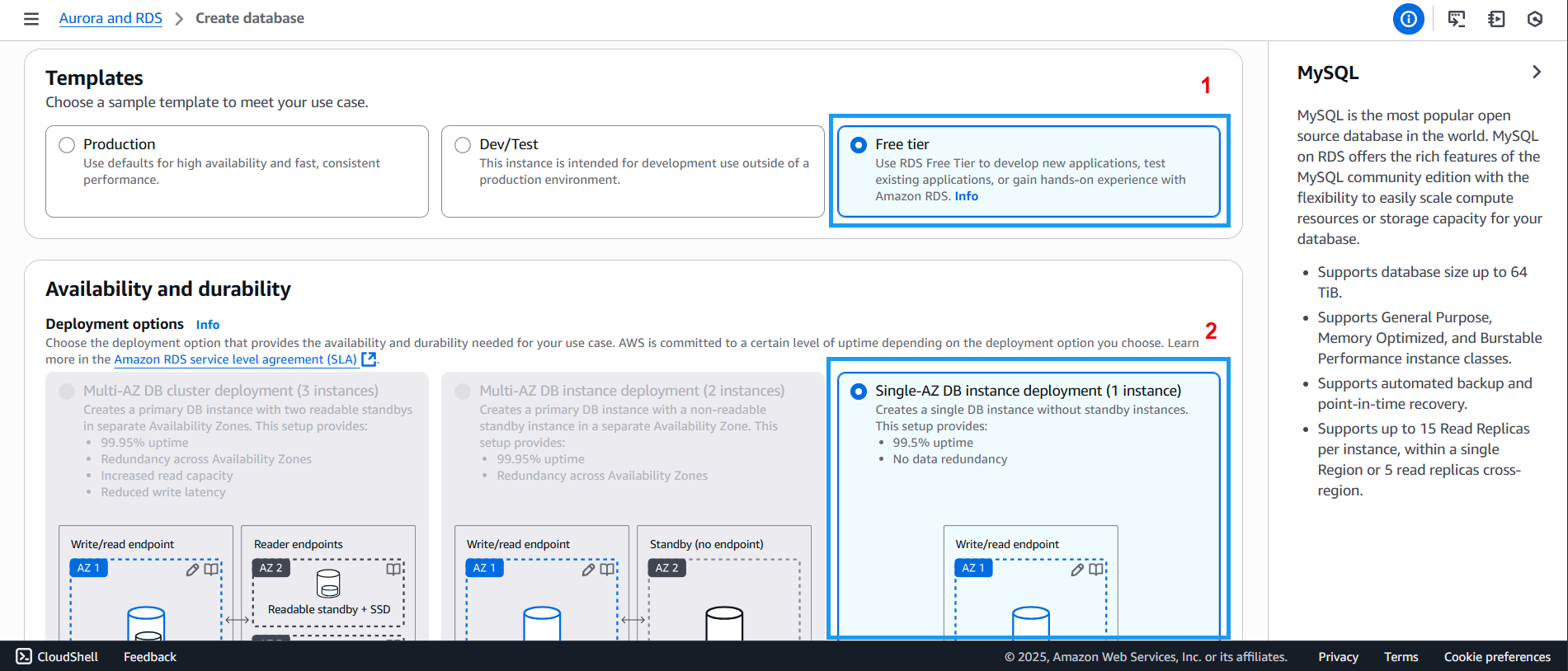Open the Privacy link in footer

[1338, 656]
